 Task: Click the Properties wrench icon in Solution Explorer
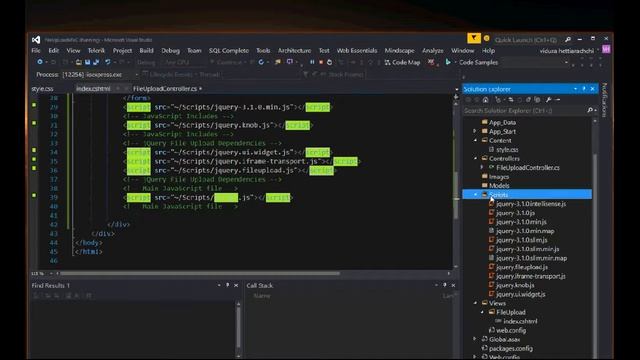pos(549,100)
